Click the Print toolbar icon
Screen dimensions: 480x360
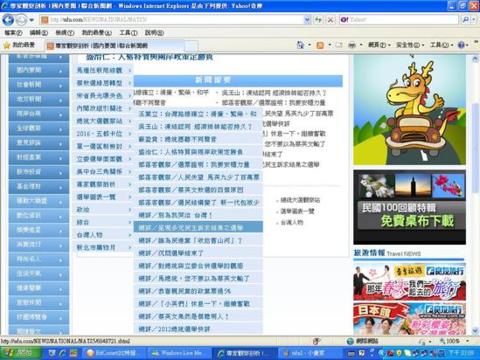[x=352, y=45]
